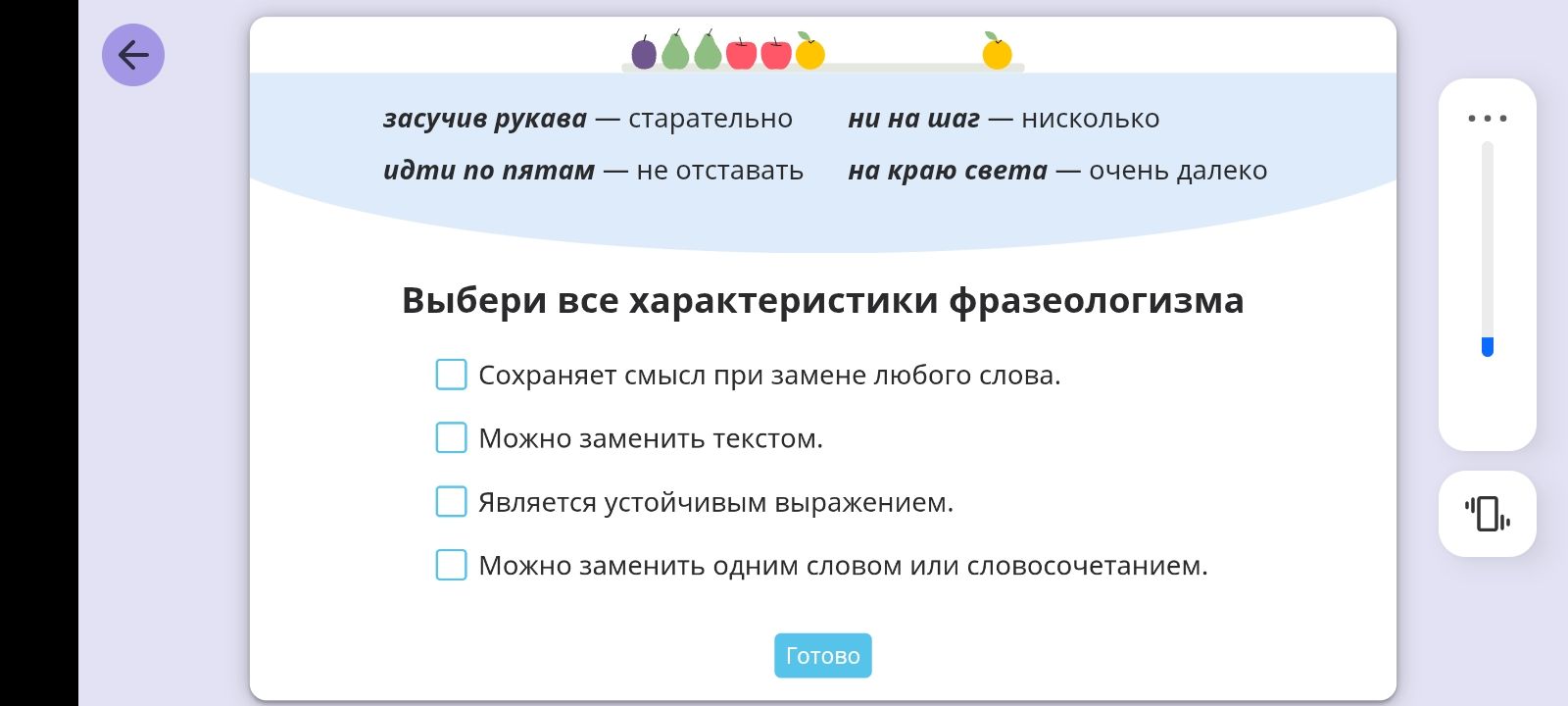Check 'Сохраняет смысл при замене любого слова'
The width and height of the screenshot is (1568, 706).
(x=451, y=375)
